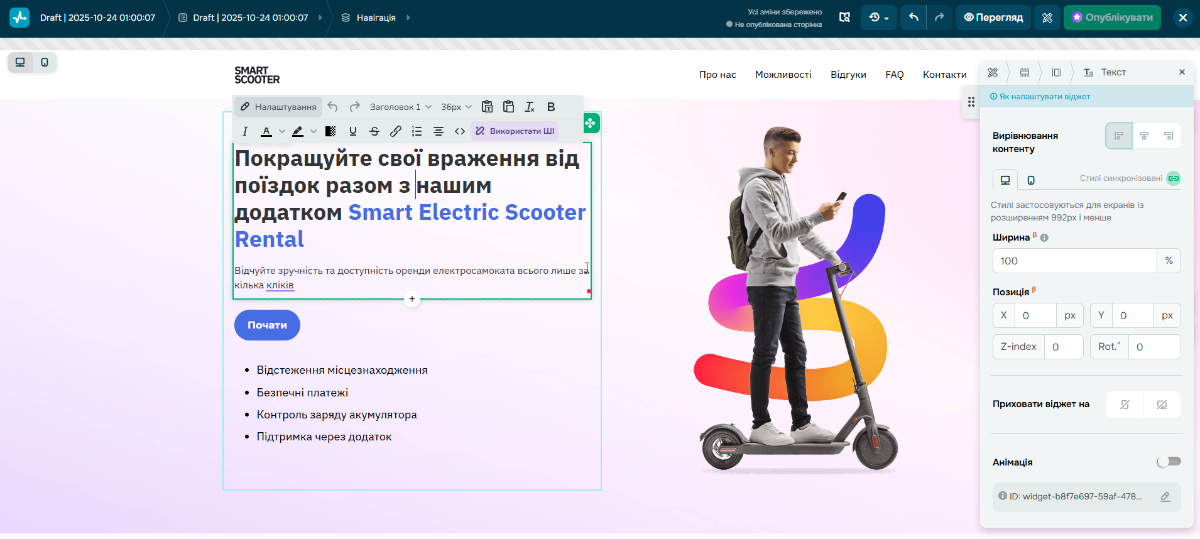This screenshot has height=539, width=1200.
Task: Change the width unit percent selector
Action: click(1168, 260)
